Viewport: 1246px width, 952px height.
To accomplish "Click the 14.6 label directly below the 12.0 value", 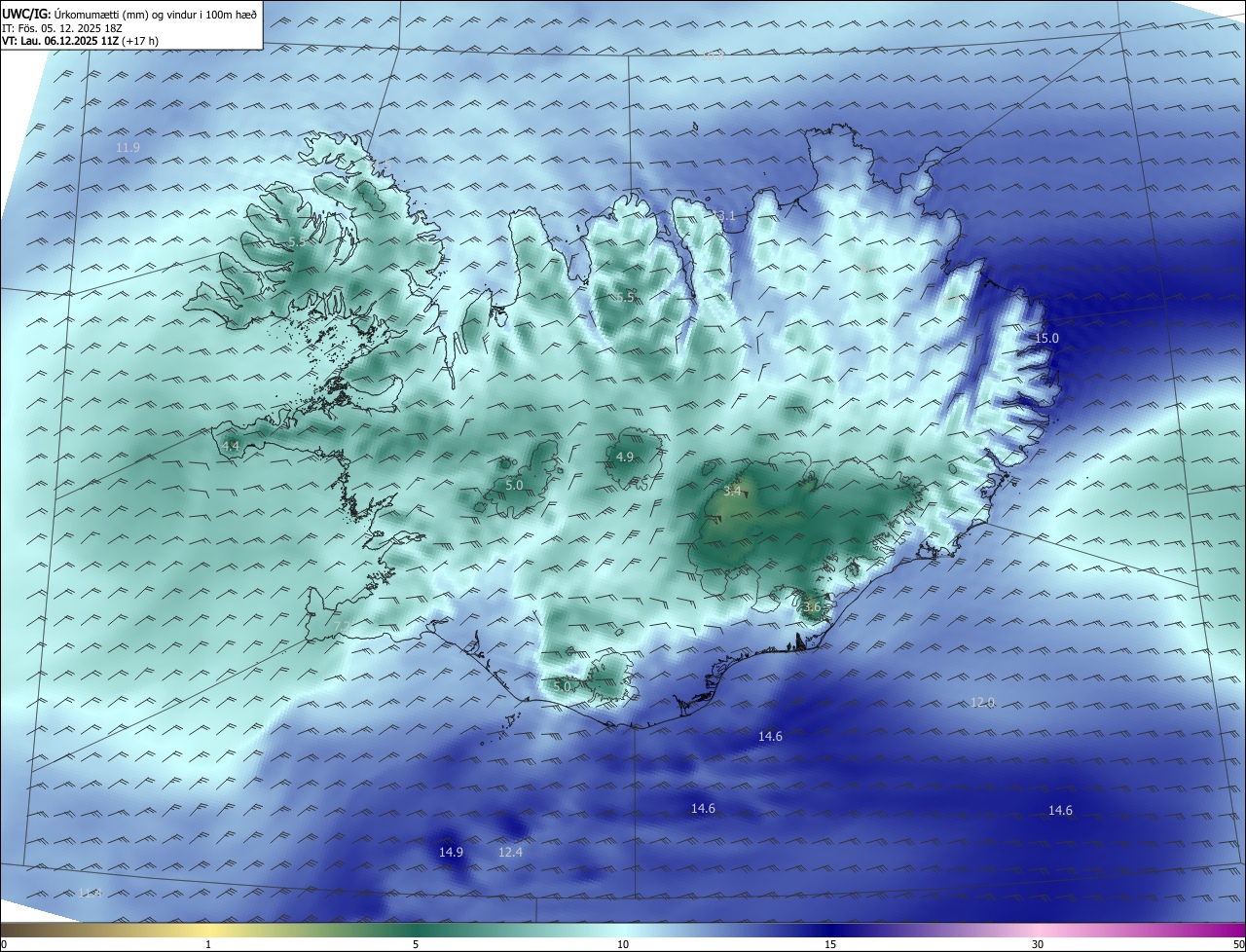I will coord(1060,810).
